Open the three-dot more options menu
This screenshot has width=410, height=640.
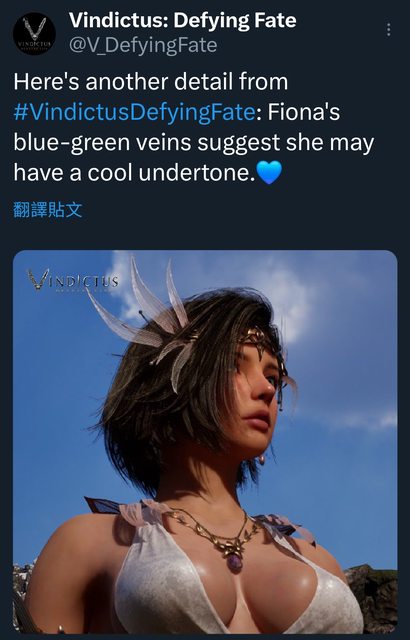tap(388, 29)
